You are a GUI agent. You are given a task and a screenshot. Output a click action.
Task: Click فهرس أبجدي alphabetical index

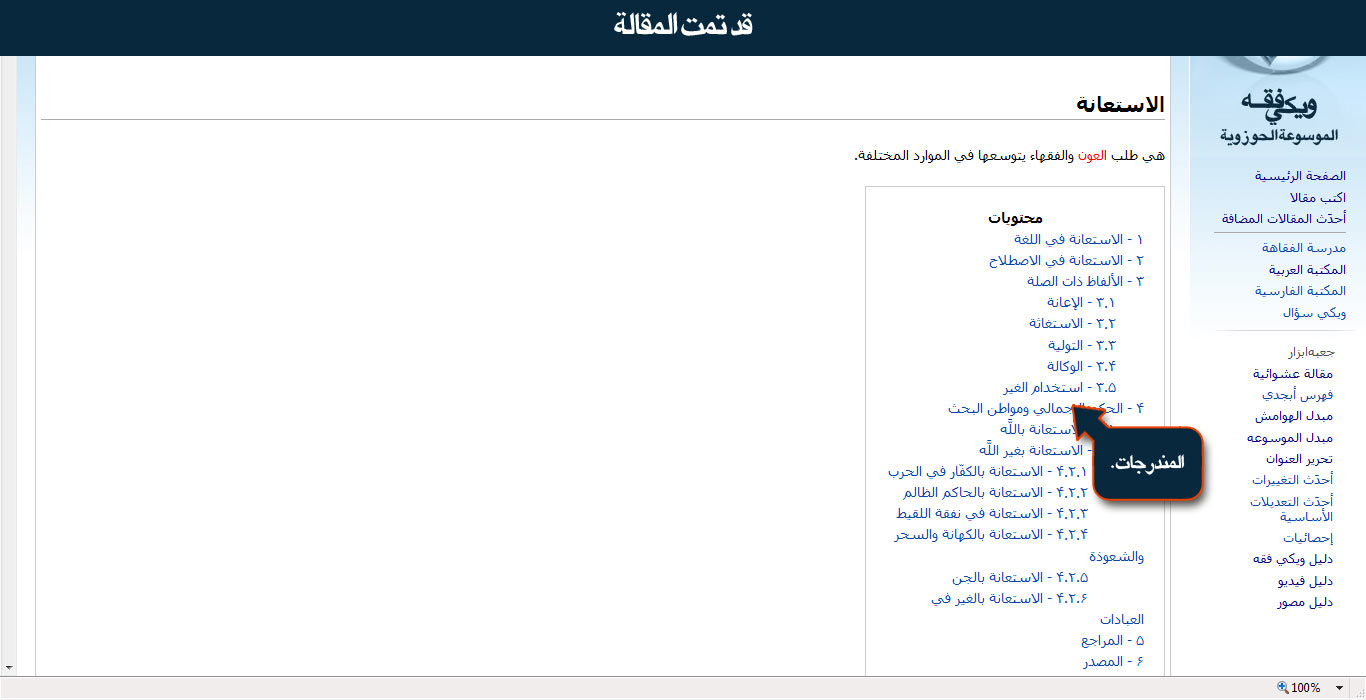pyautogui.click(x=1297, y=395)
